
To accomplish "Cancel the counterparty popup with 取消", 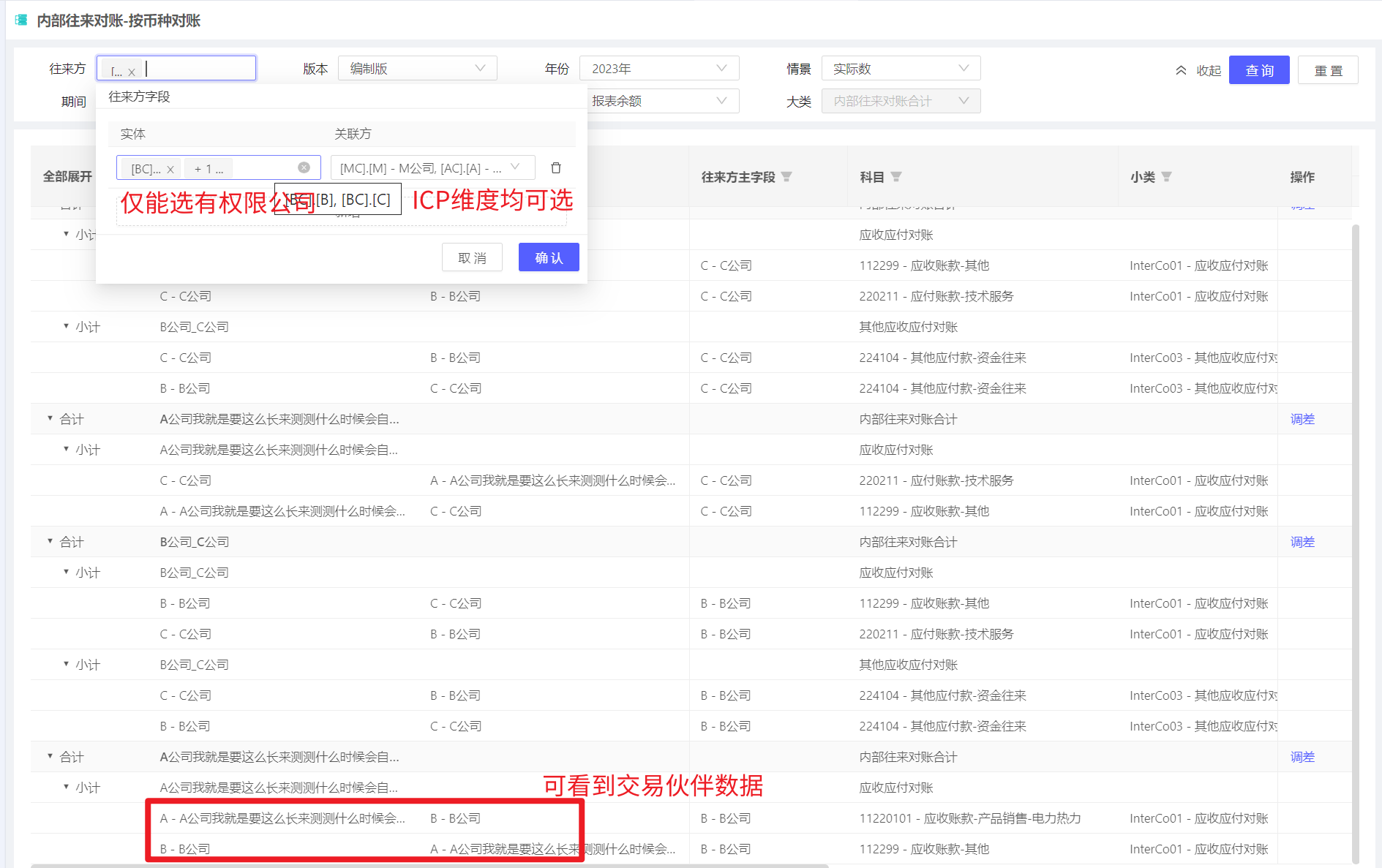I will pos(472,257).
